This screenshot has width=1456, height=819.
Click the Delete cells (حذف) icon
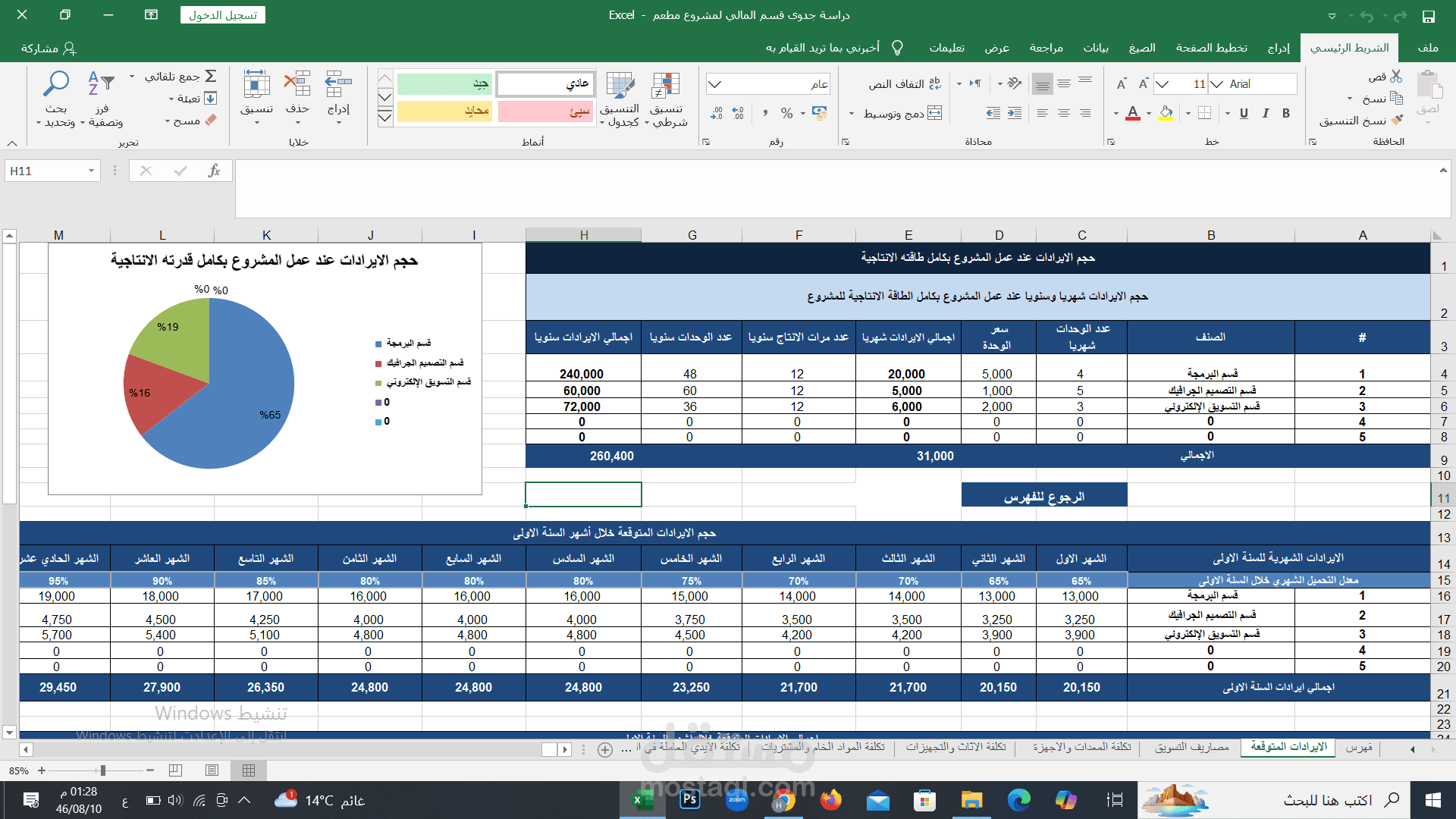coord(297,85)
